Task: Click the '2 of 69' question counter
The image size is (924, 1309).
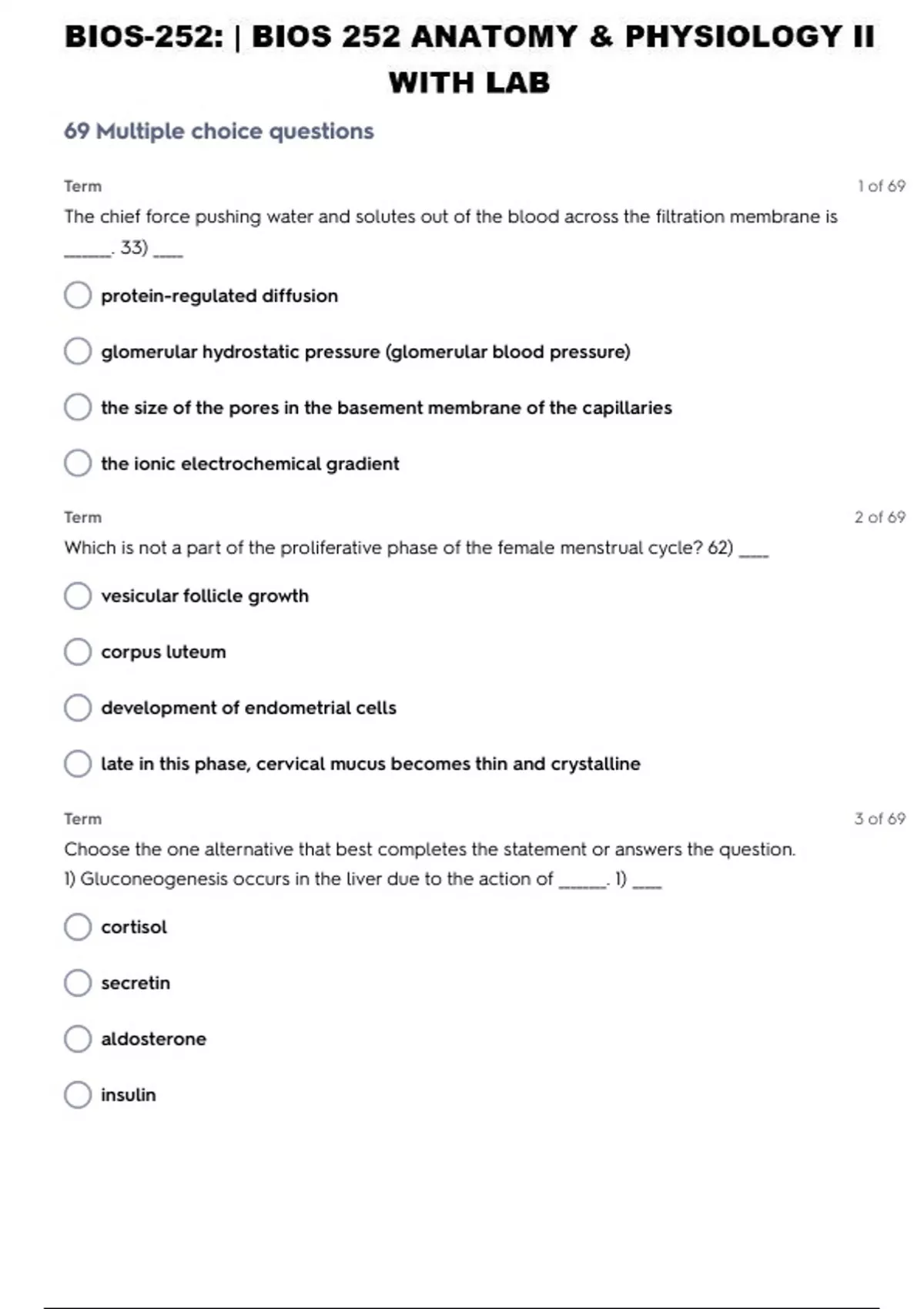Action: (x=879, y=517)
